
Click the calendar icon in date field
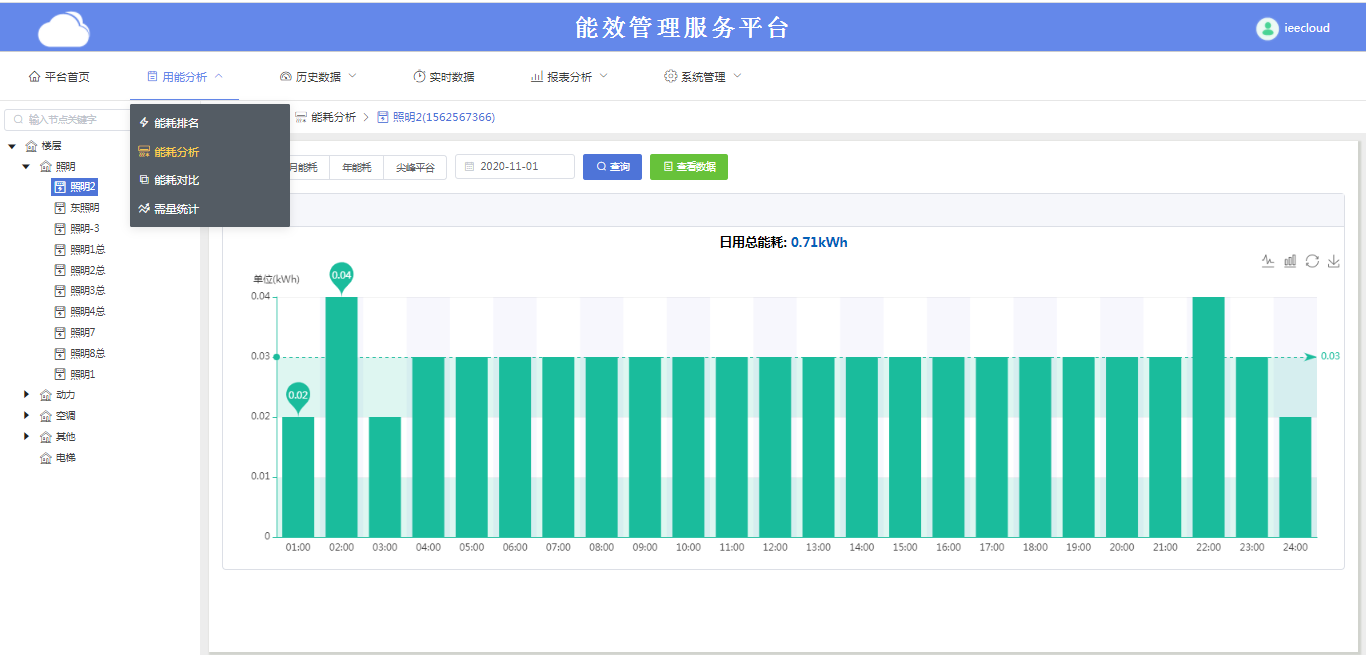pyautogui.click(x=469, y=167)
